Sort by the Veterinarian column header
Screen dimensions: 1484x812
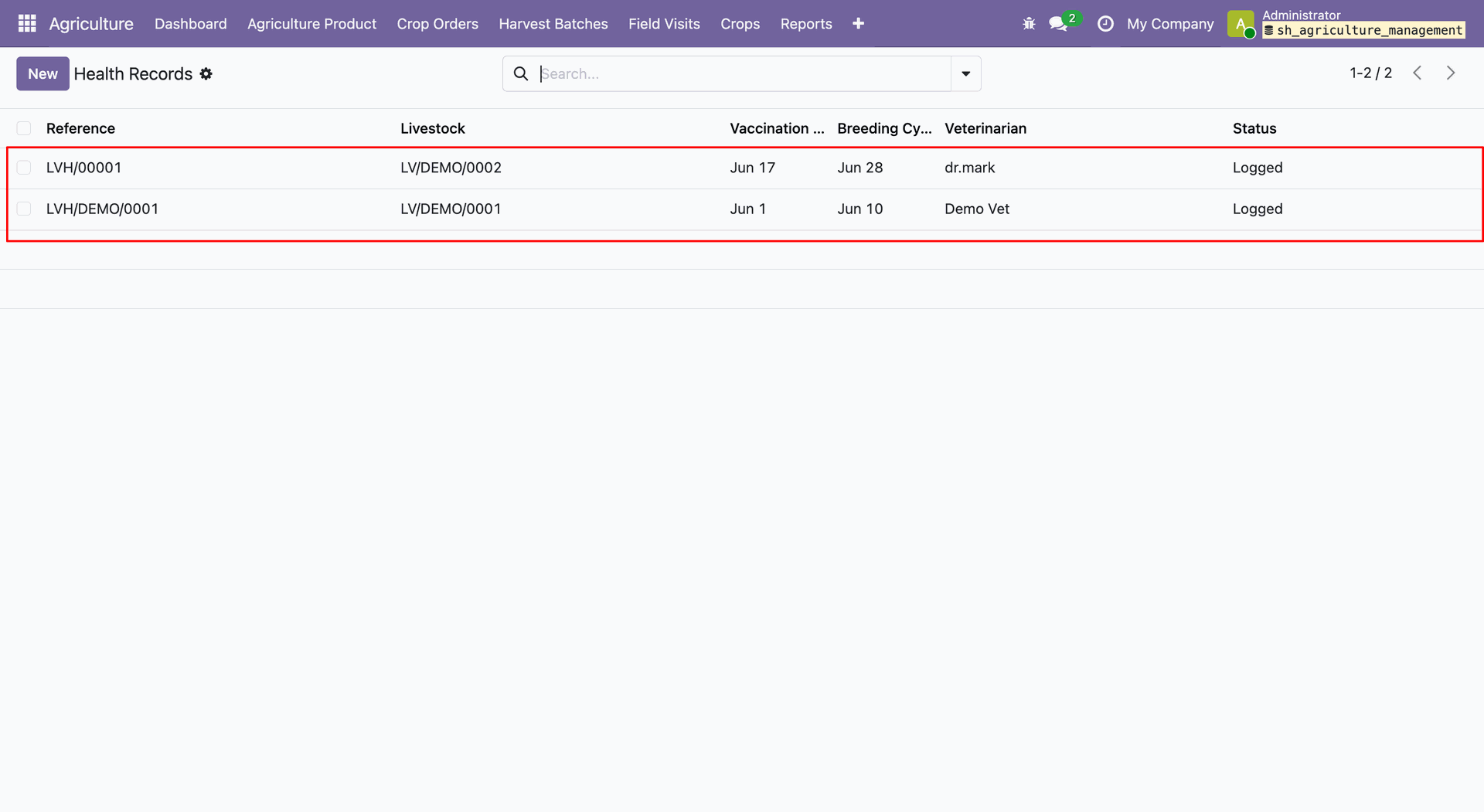(x=985, y=128)
